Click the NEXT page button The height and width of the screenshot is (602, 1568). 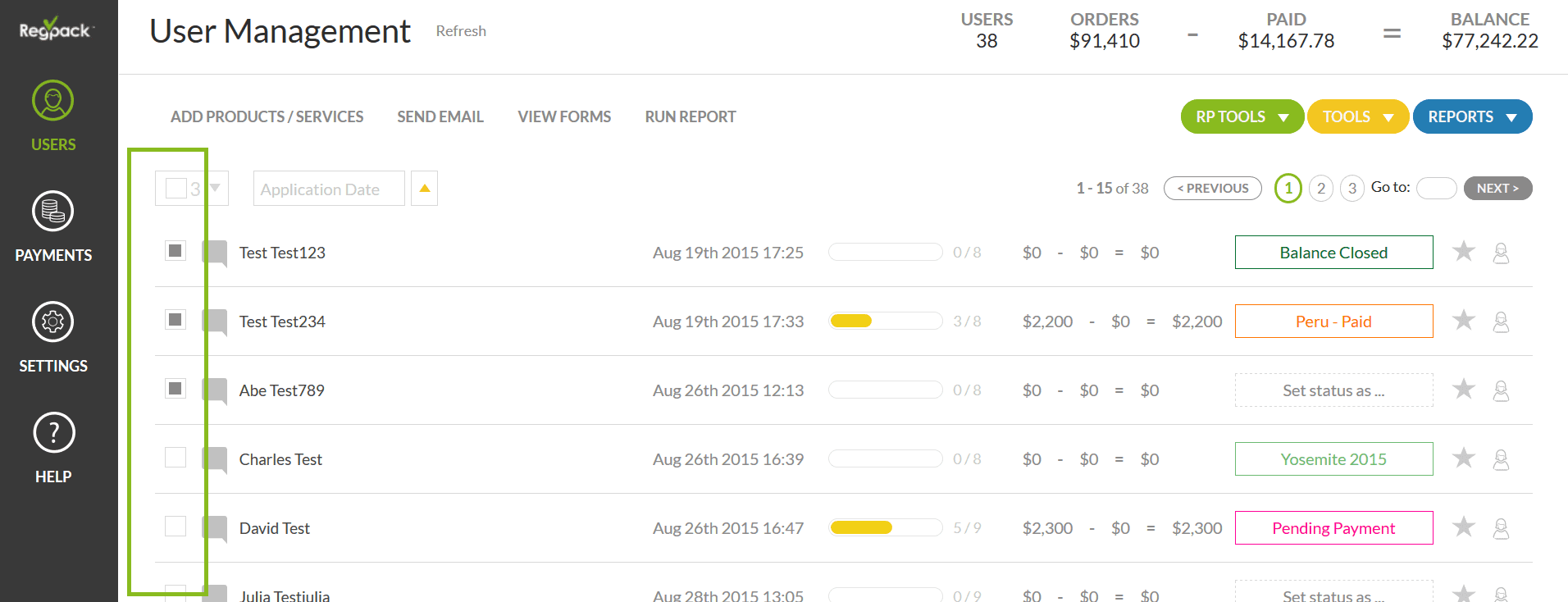[1497, 189]
